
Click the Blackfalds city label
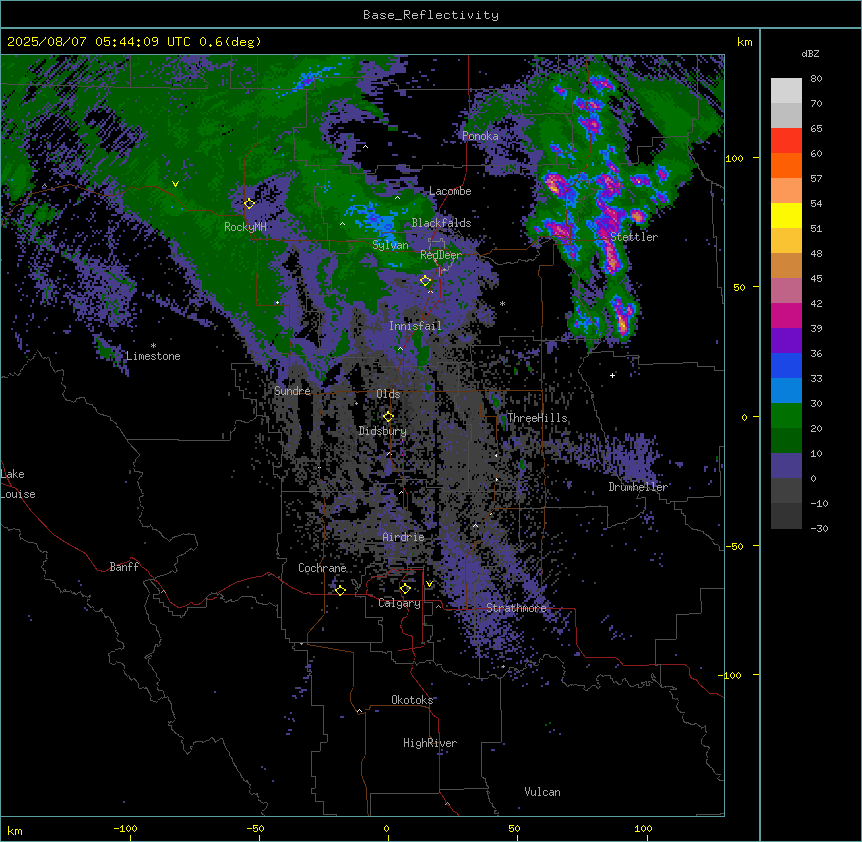pos(441,223)
